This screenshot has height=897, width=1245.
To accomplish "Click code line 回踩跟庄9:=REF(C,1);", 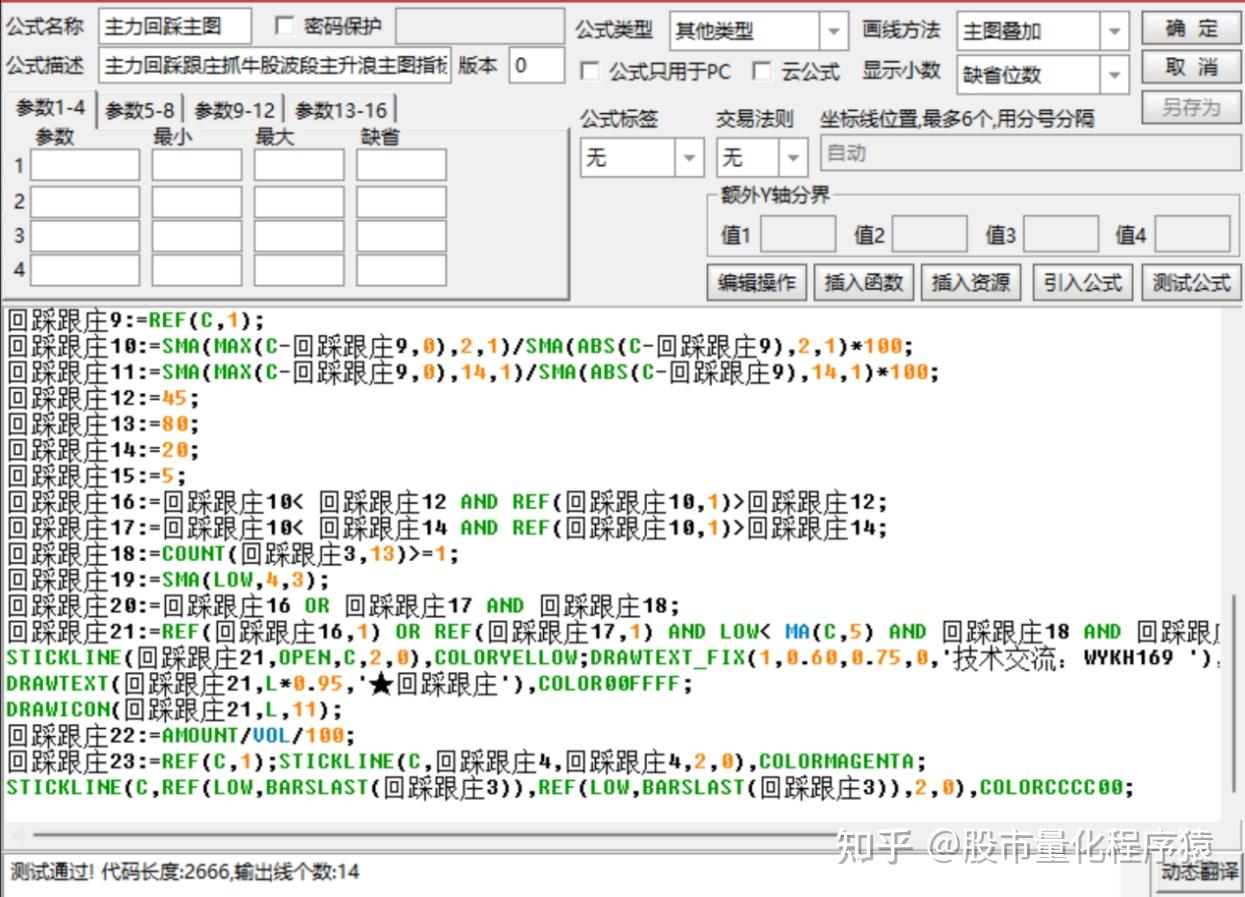I will click(135, 320).
